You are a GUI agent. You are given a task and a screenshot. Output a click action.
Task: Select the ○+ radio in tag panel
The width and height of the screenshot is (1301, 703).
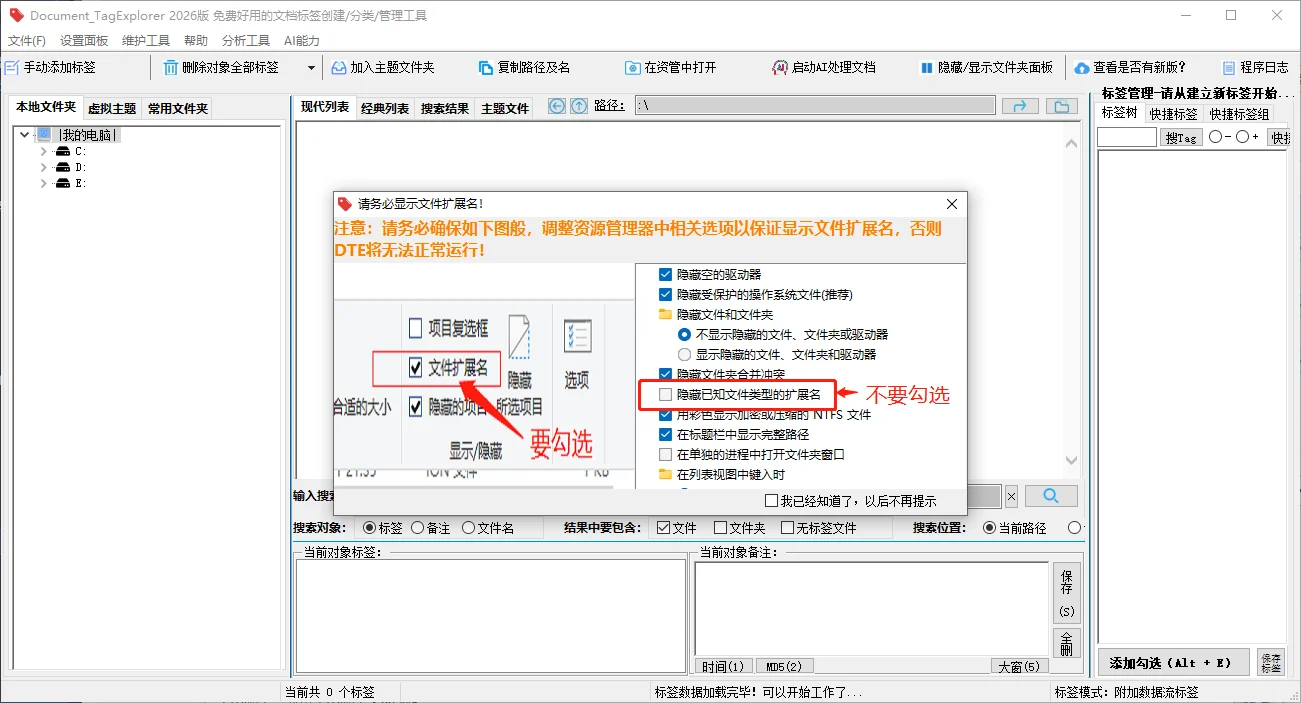pyautogui.click(x=1242, y=137)
